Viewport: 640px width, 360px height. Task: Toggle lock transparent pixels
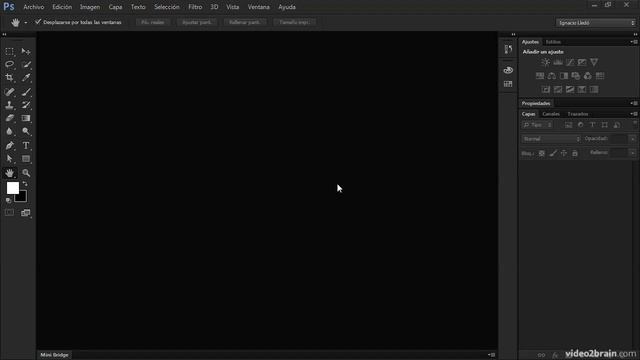point(542,153)
